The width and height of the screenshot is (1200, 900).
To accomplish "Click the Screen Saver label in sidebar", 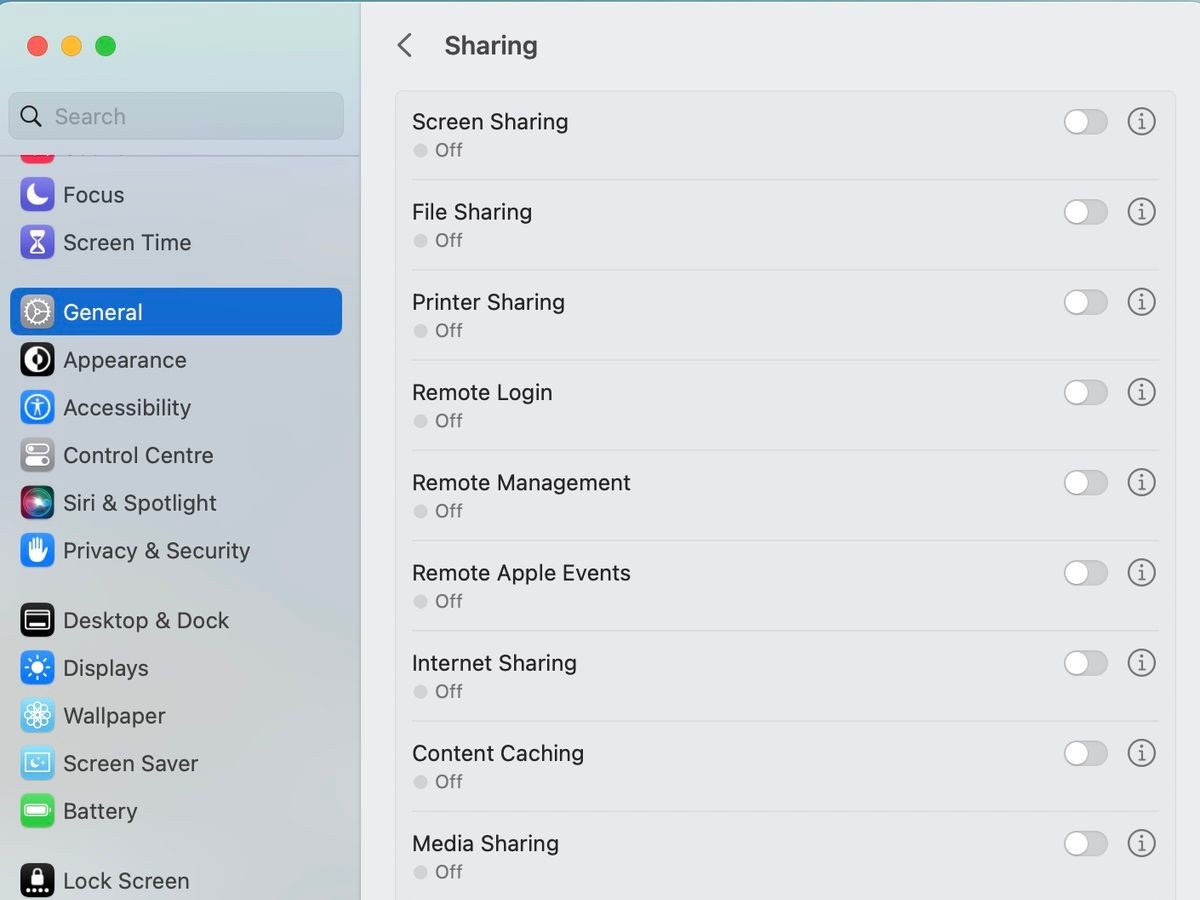I will pyautogui.click(x=130, y=764).
